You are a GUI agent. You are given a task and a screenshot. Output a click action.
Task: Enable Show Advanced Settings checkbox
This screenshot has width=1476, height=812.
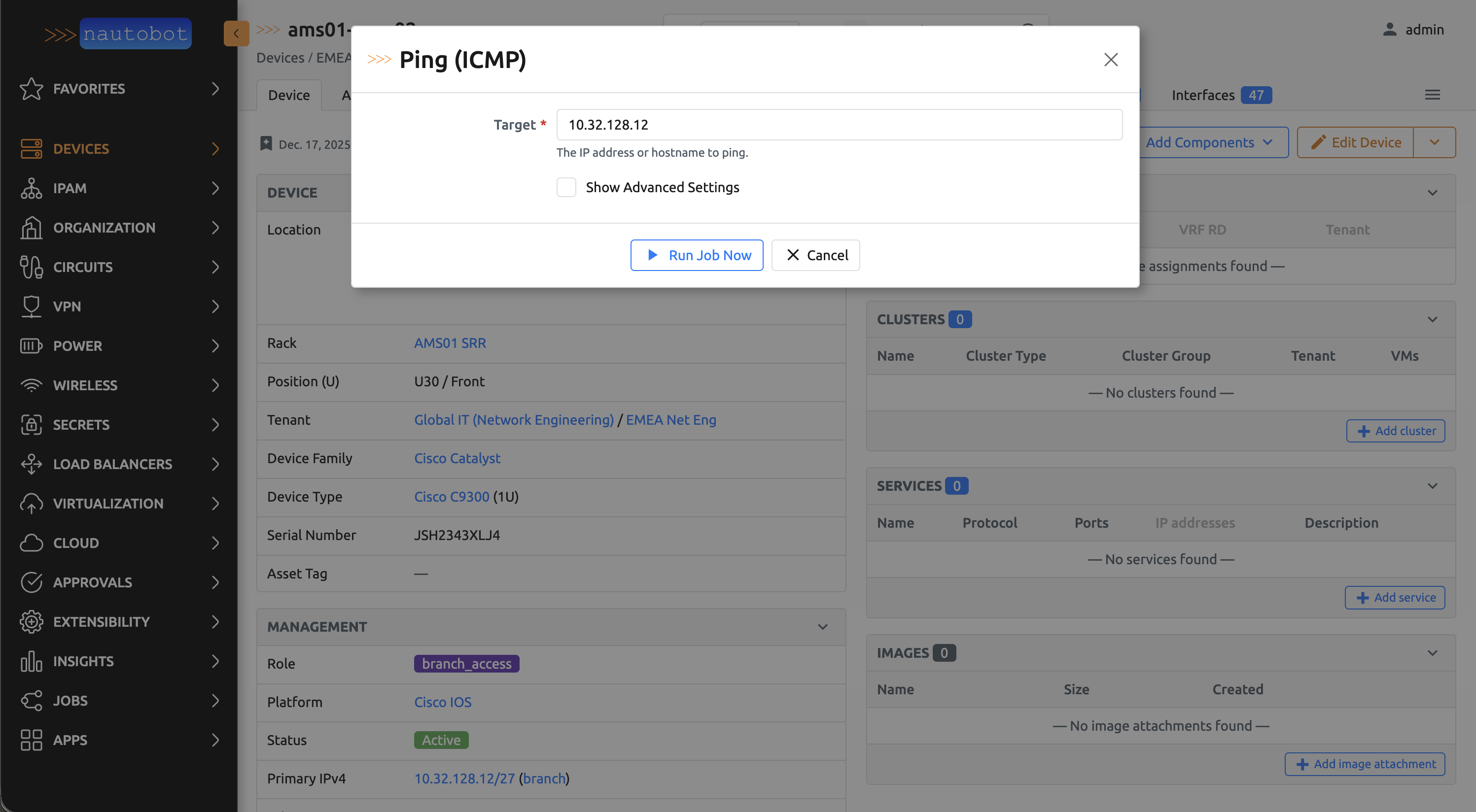pyautogui.click(x=566, y=187)
